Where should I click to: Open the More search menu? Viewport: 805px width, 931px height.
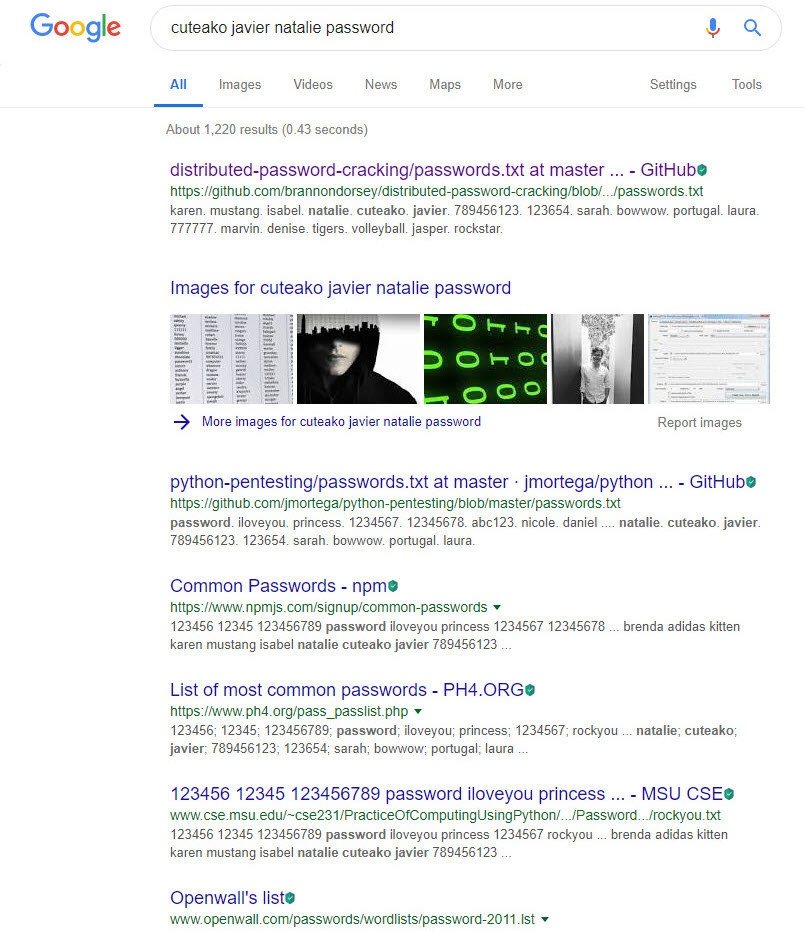(x=508, y=84)
